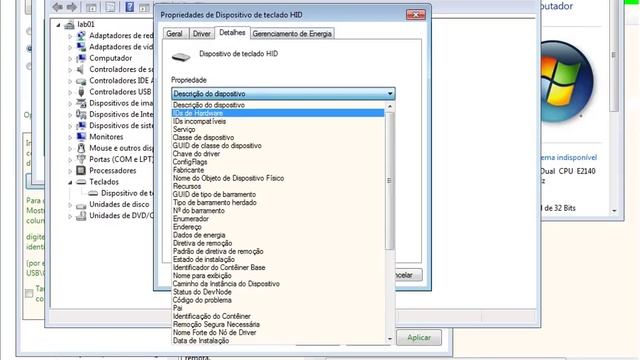
Task: Choose Dados de energia option
Action: [278, 235]
